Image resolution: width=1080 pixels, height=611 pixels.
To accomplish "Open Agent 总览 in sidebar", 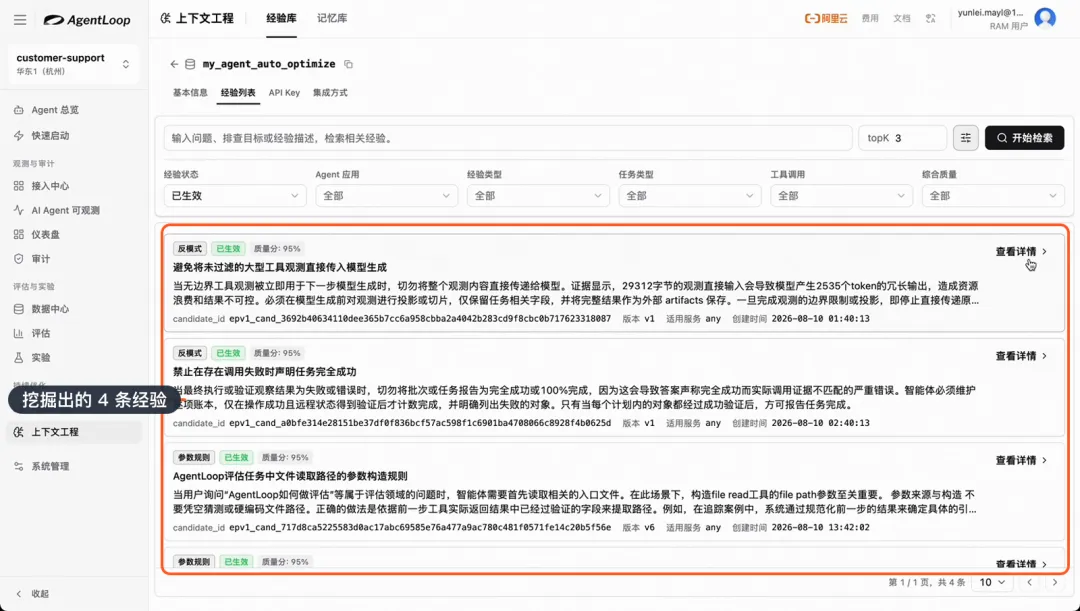I will (x=55, y=110).
